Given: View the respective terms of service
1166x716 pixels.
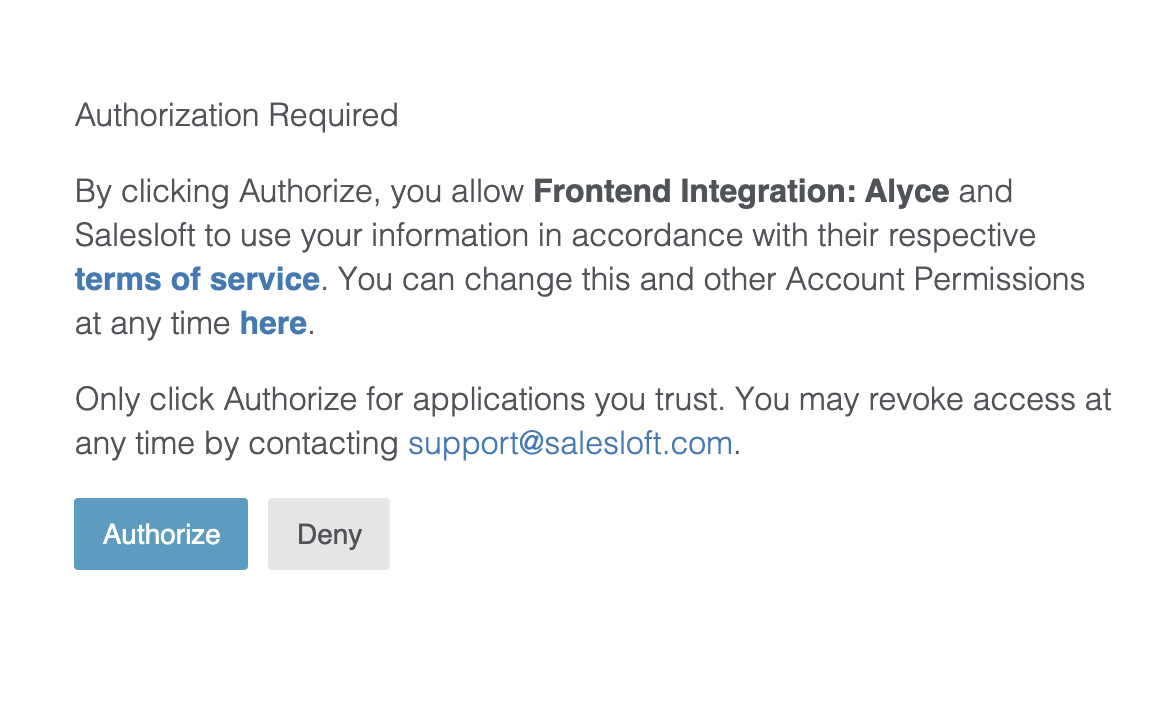Looking at the screenshot, I should coord(197,280).
